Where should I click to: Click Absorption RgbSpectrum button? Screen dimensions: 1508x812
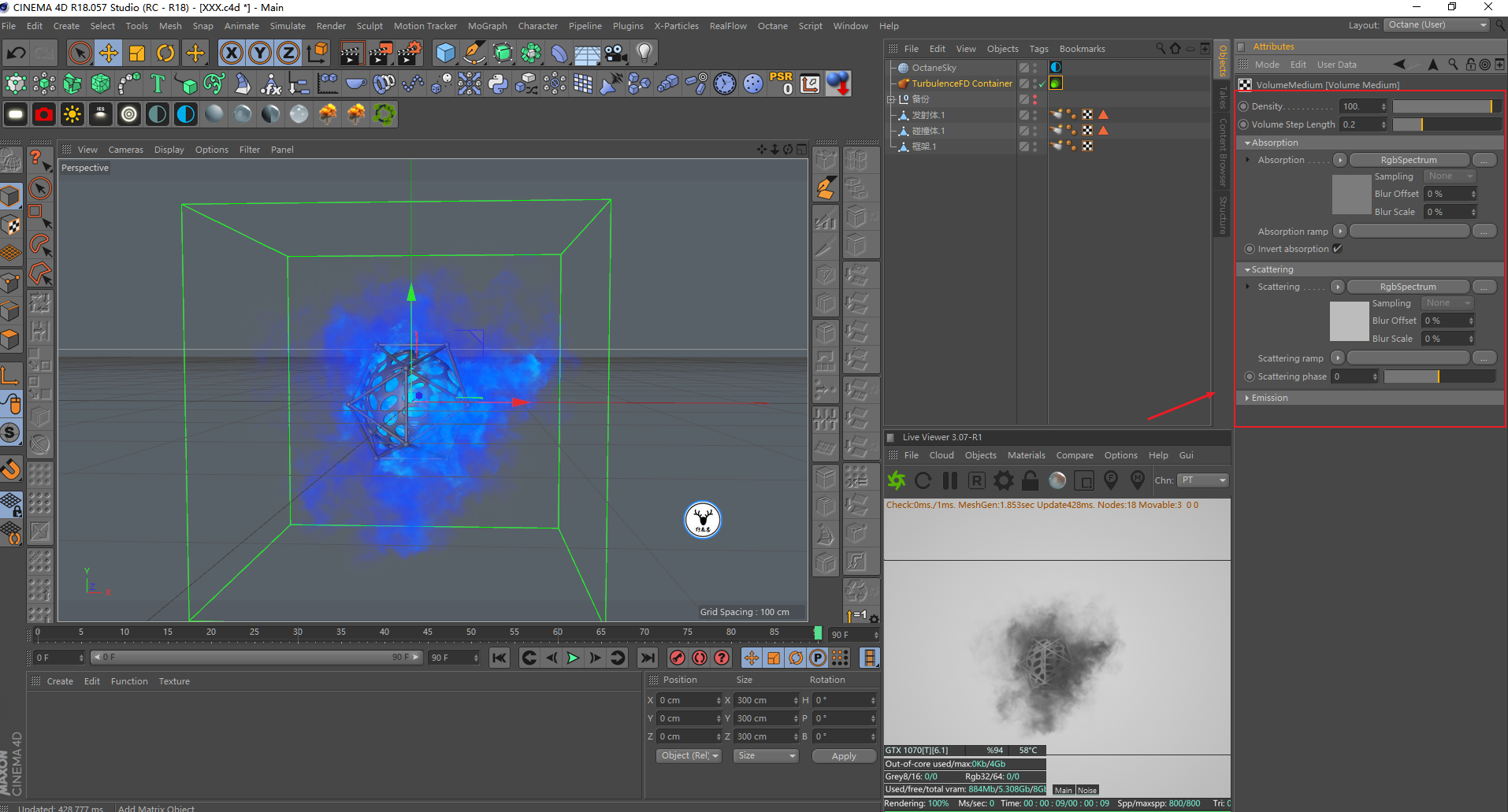(x=1409, y=160)
